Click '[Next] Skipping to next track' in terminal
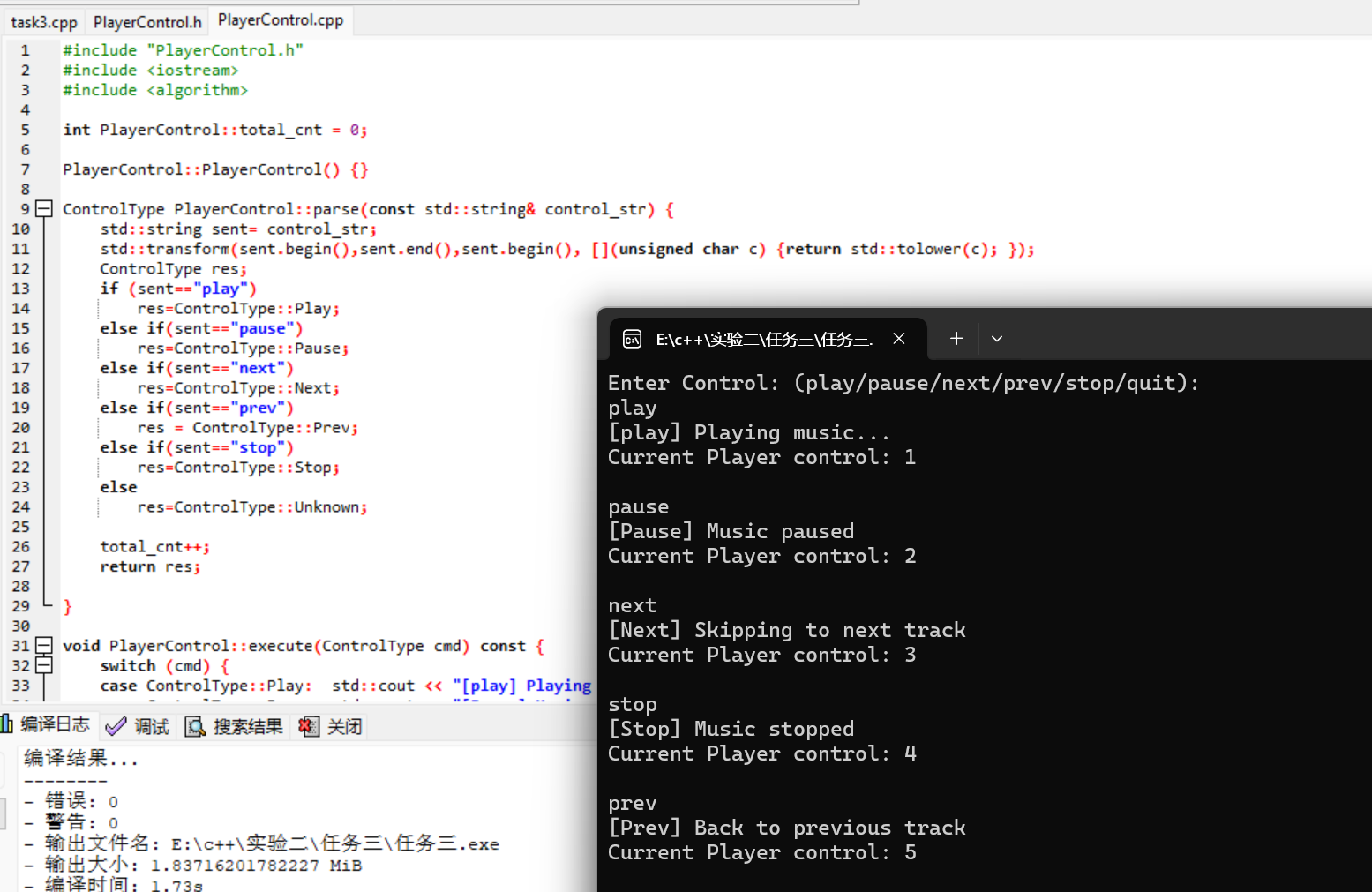Viewport: 1372px width, 892px height. pos(787,630)
